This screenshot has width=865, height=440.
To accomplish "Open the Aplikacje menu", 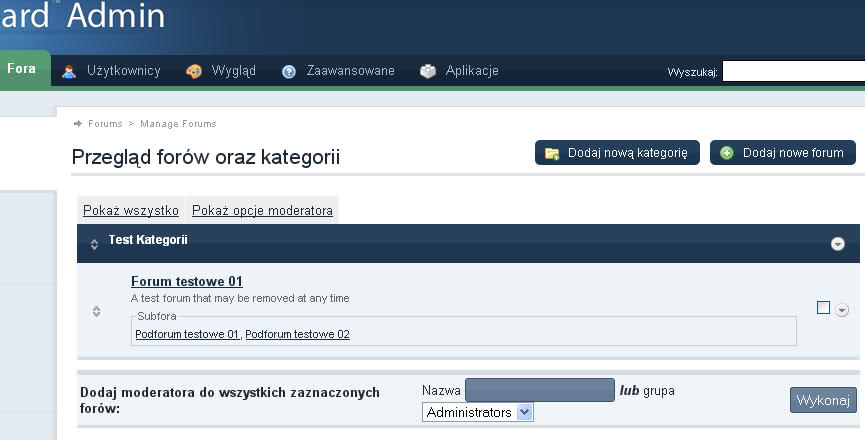I will pyautogui.click(x=472, y=71).
